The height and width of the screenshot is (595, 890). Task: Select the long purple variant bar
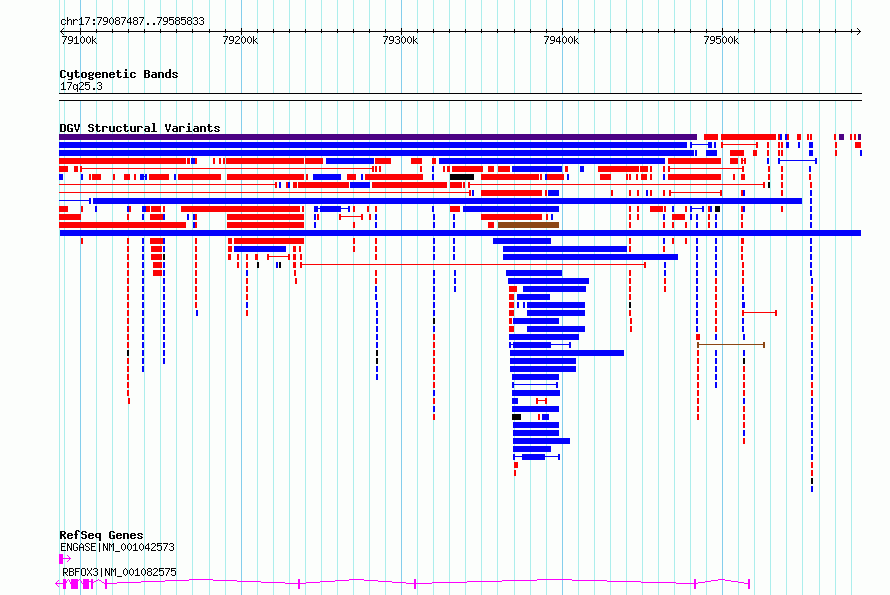click(x=378, y=137)
